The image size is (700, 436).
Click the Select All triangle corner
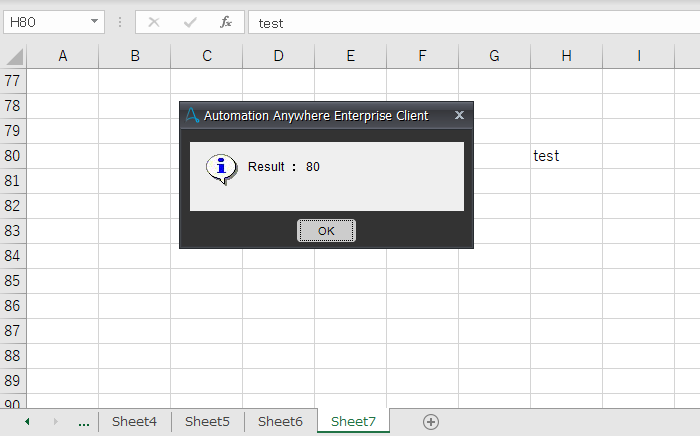click(14, 57)
